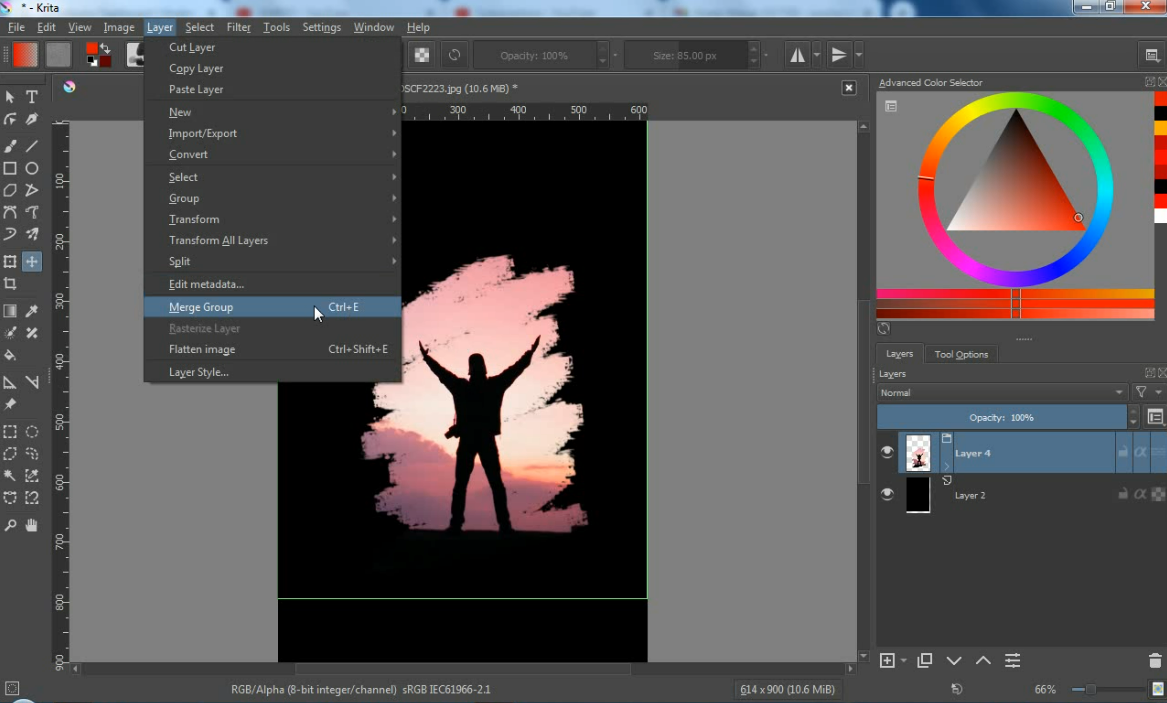Toggle the lock on Layer 2
The image size is (1167, 703).
(1123, 494)
